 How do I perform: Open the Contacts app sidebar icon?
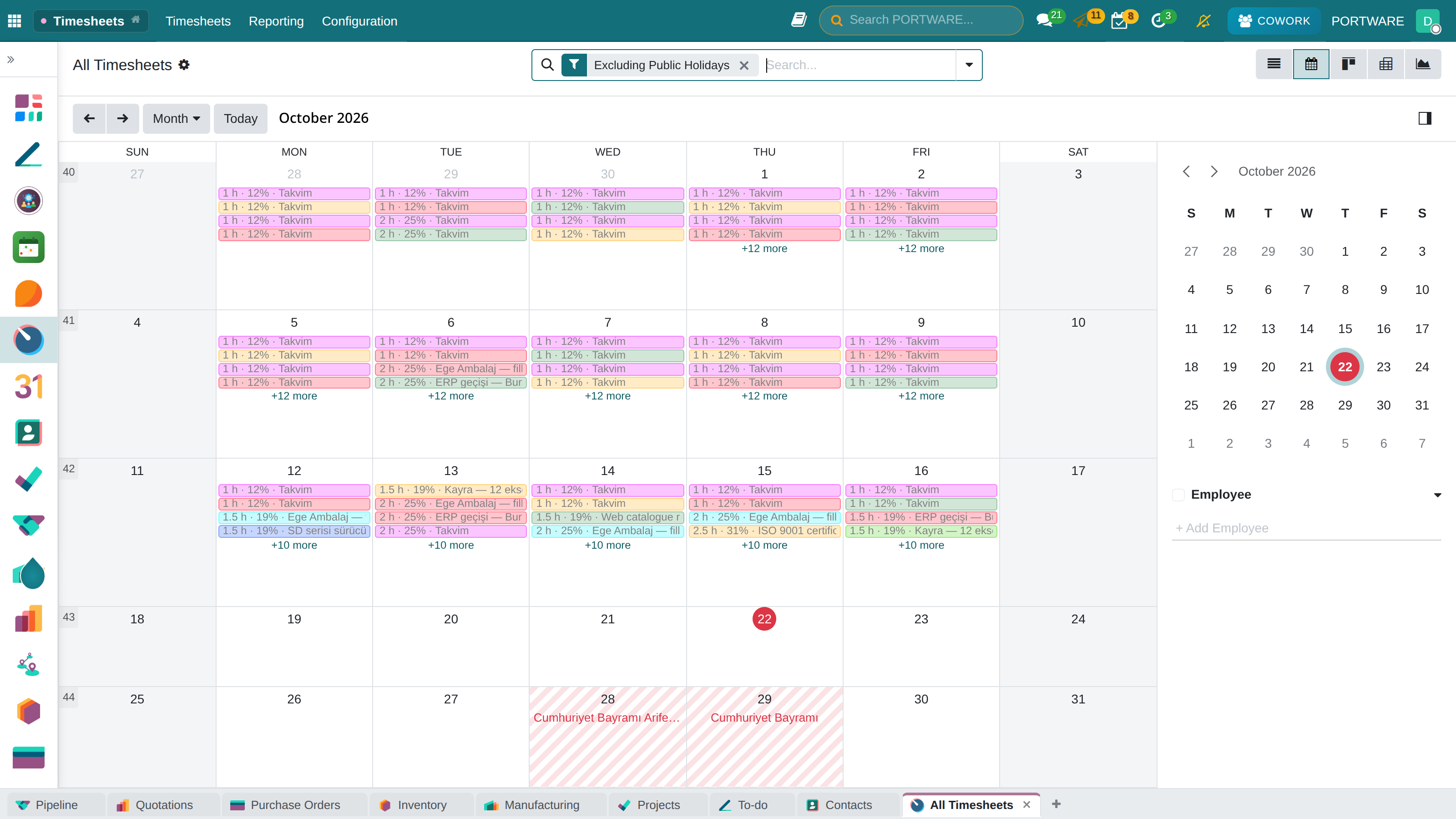coord(28,432)
